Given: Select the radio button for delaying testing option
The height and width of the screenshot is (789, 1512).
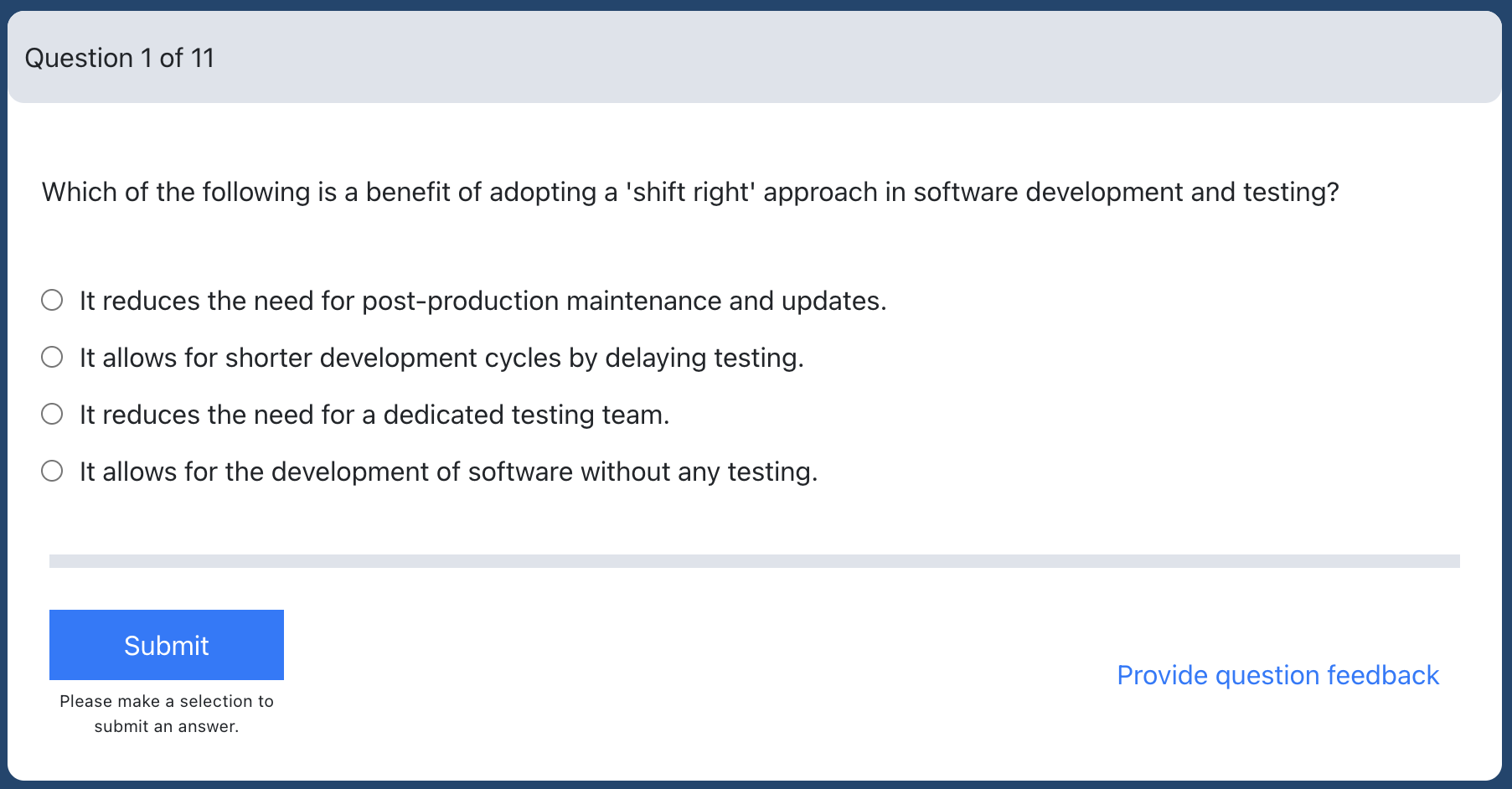Looking at the screenshot, I should (52, 357).
